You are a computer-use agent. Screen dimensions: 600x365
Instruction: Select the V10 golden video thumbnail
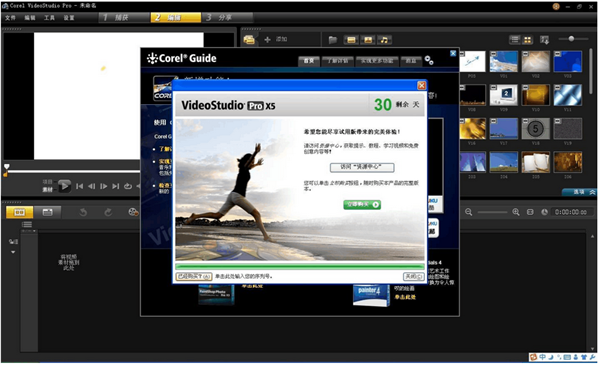click(x=536, y=95)
